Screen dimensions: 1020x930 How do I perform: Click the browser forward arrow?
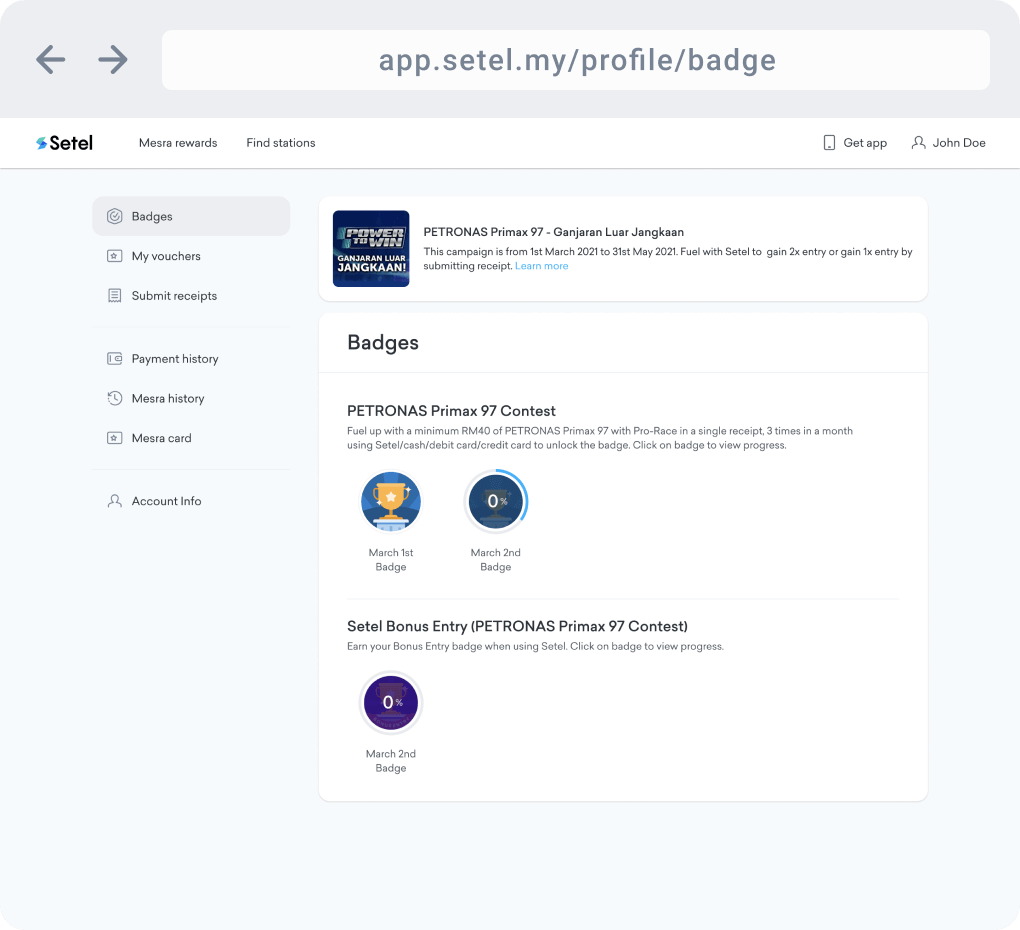click(x=113, y=60)
